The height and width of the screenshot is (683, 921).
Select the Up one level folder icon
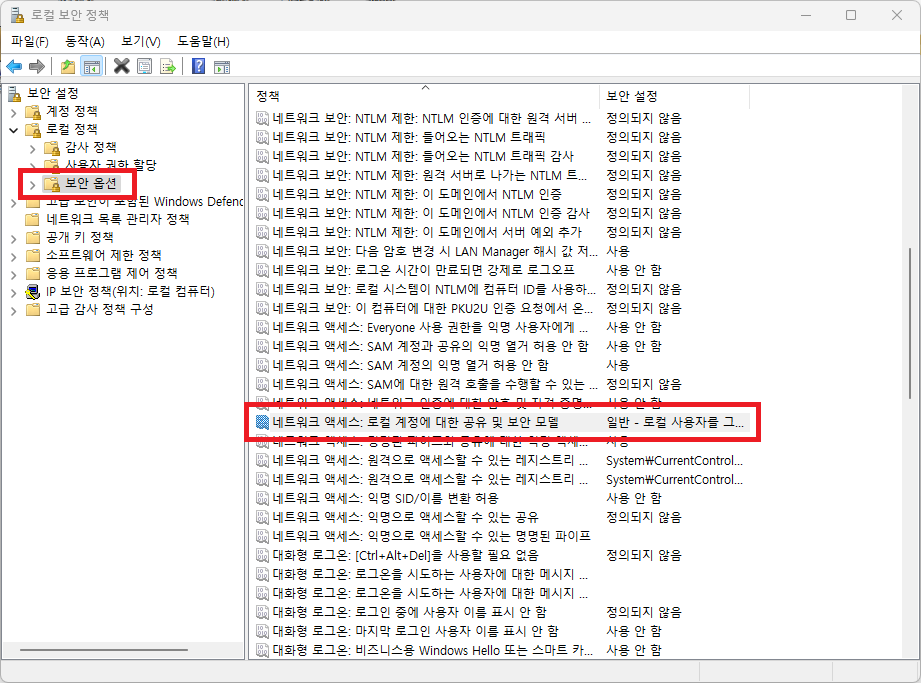pos(66,66)
